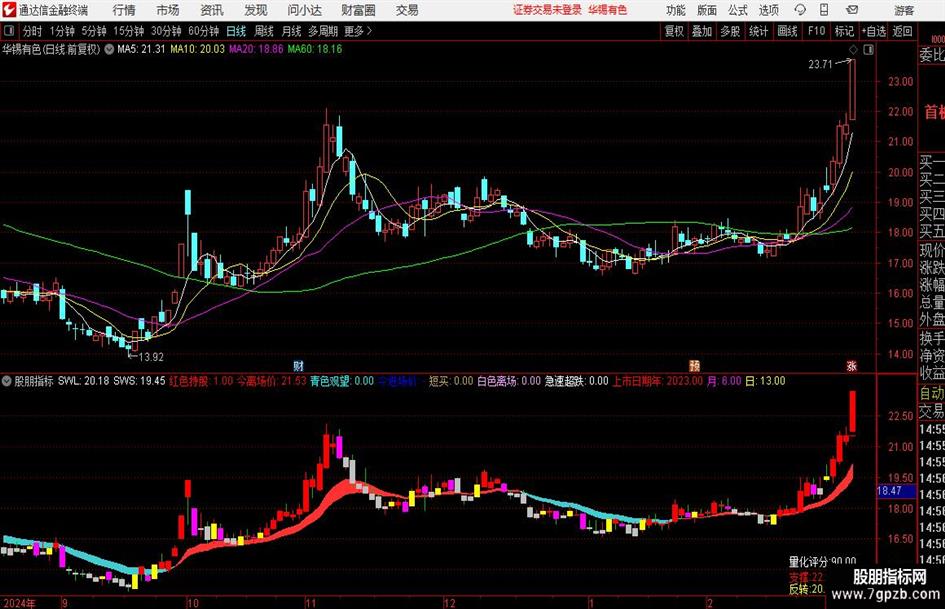The width and height of the screenshot is (945, 609).
Task: Click the diamond marker icon above chart
Action: [x=853, y=50]
